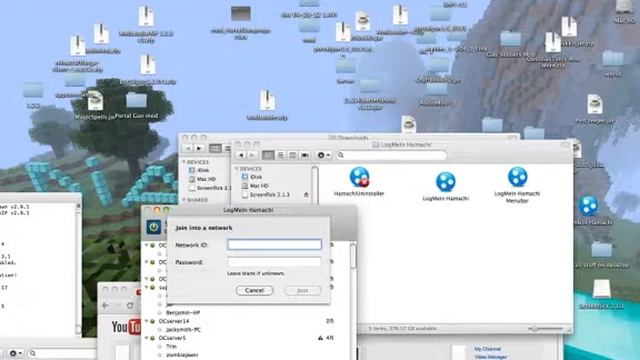
Task: Click the browser back arrow
Action: click(x=106, y=305)
